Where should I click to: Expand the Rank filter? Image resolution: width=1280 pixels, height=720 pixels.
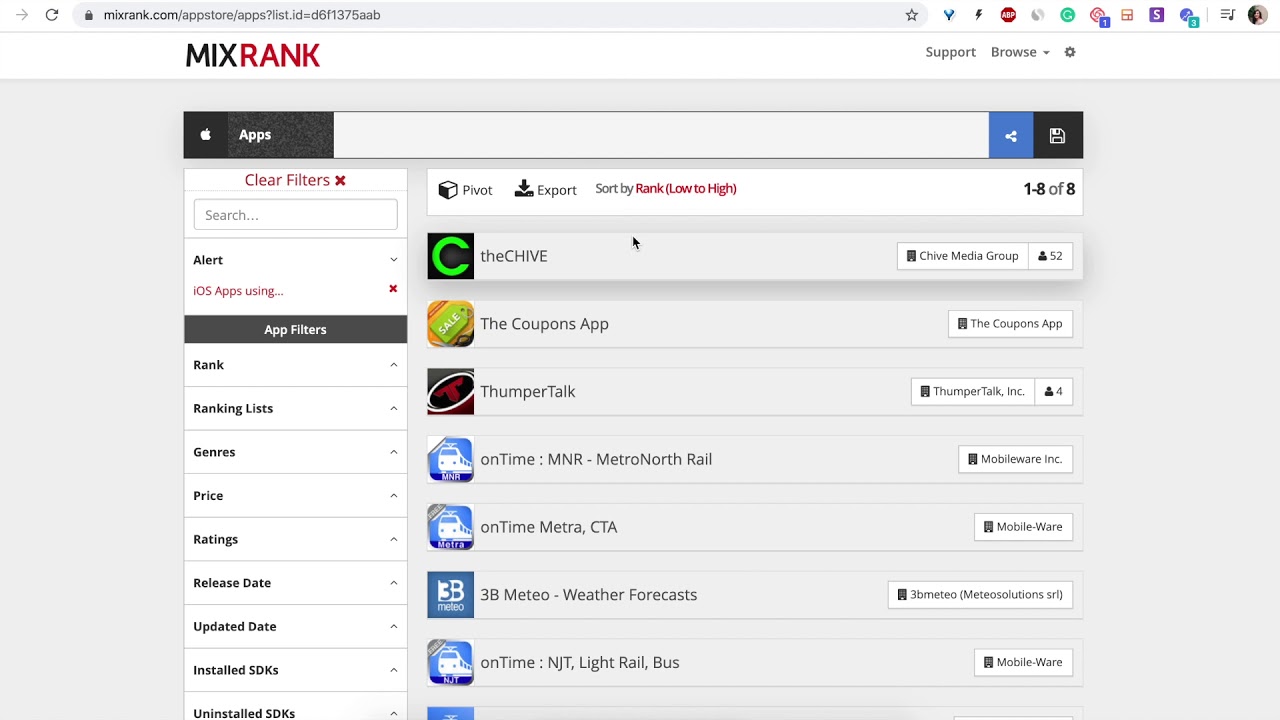click(295, 365)
